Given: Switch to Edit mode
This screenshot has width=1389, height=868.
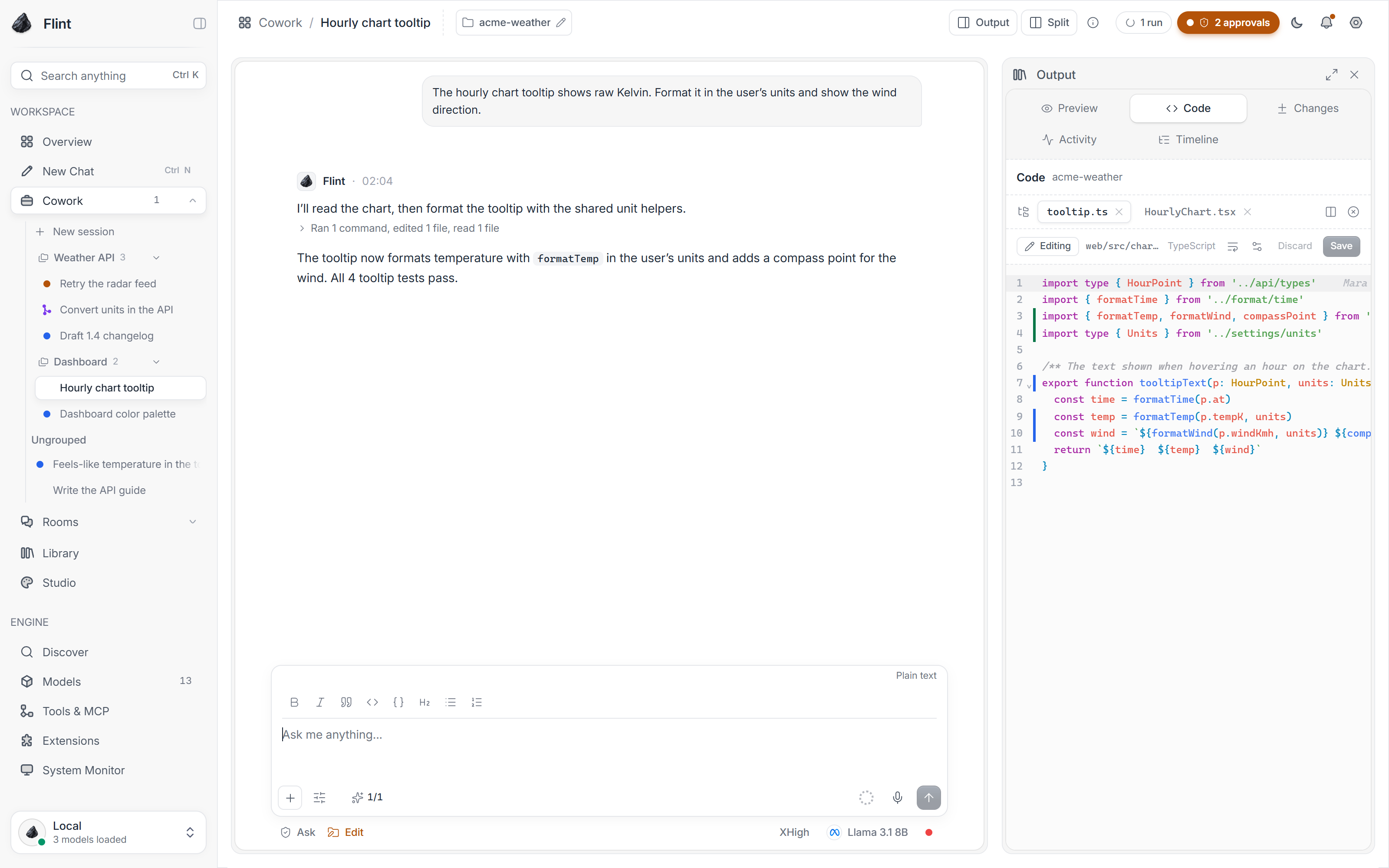Looking at the screenshot, I should pos(346,832).
